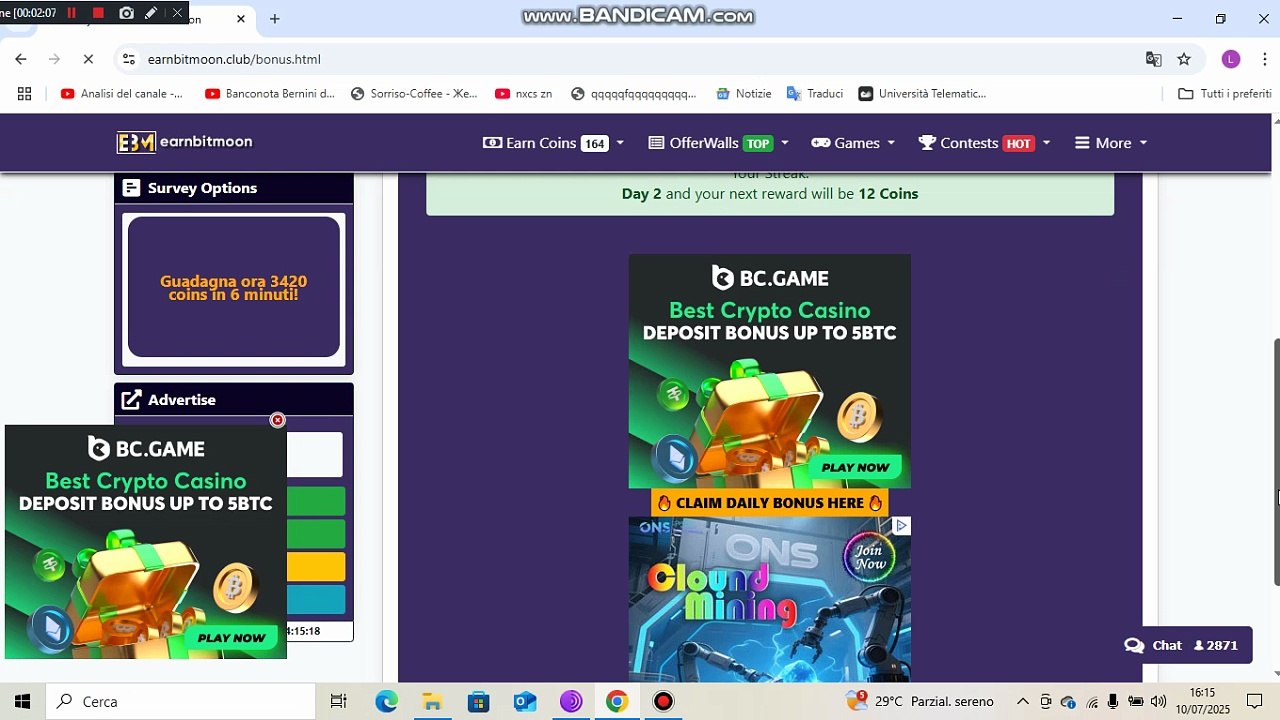Open the 'Tutti i preferiti' bookmarks folder
The height and width of the screenshot is (720, 1280).
[x=1225, y=93]
